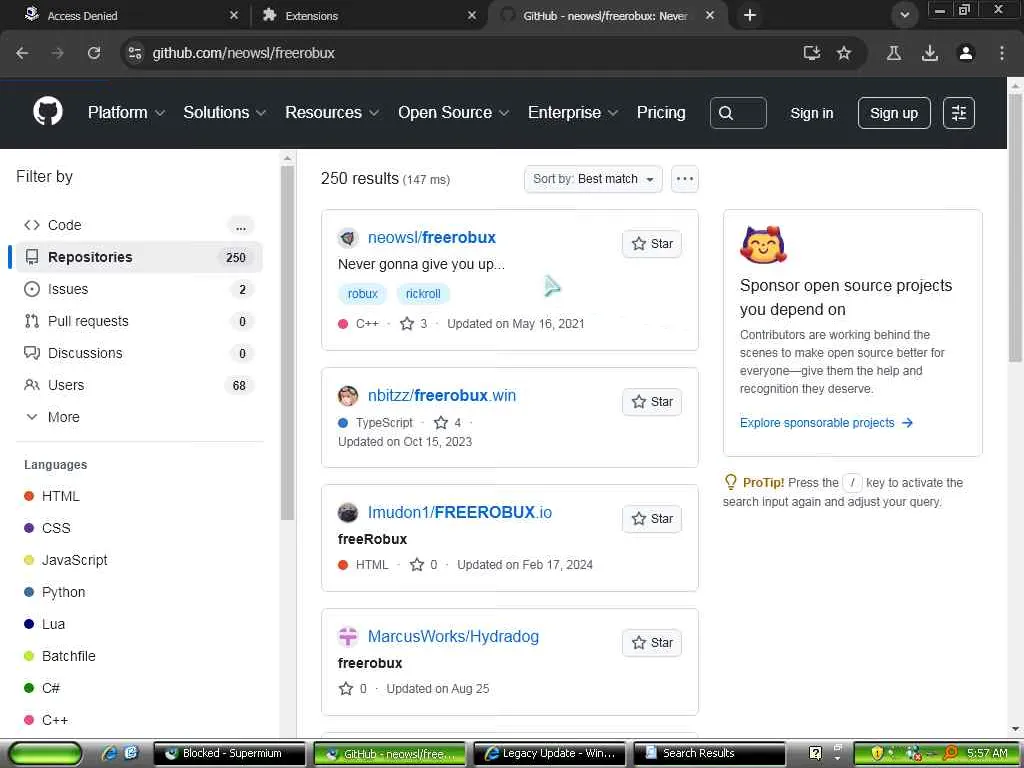Filter by the HTML language orange dot

click(x=29, y=496)
